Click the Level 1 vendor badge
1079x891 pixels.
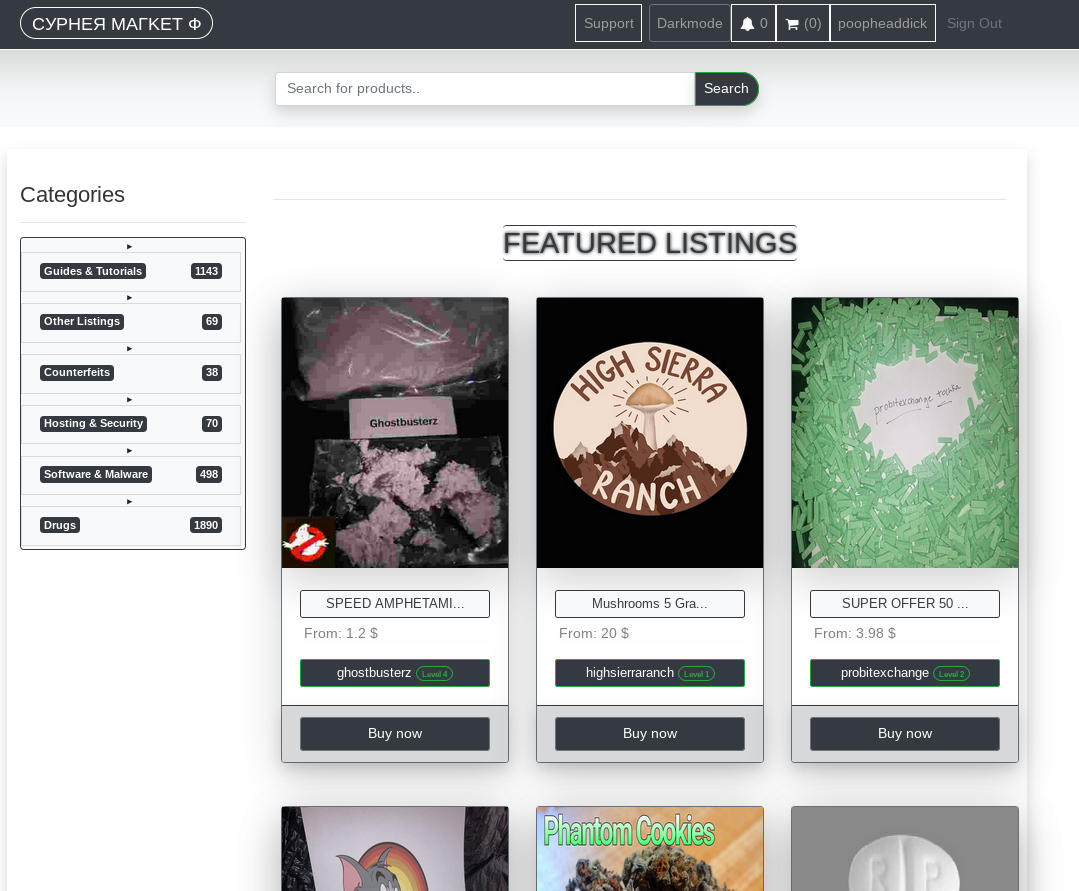[696, 674]
